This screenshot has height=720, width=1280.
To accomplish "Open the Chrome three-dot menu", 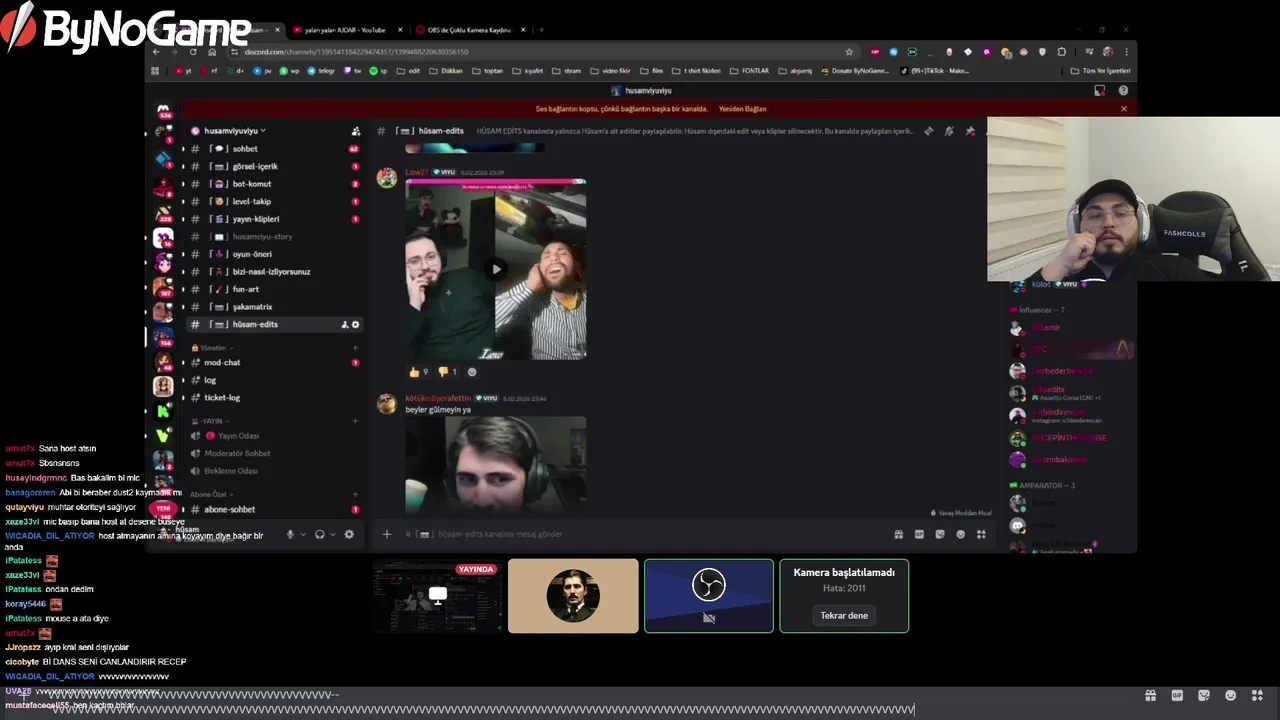I will coord(1127,52).
